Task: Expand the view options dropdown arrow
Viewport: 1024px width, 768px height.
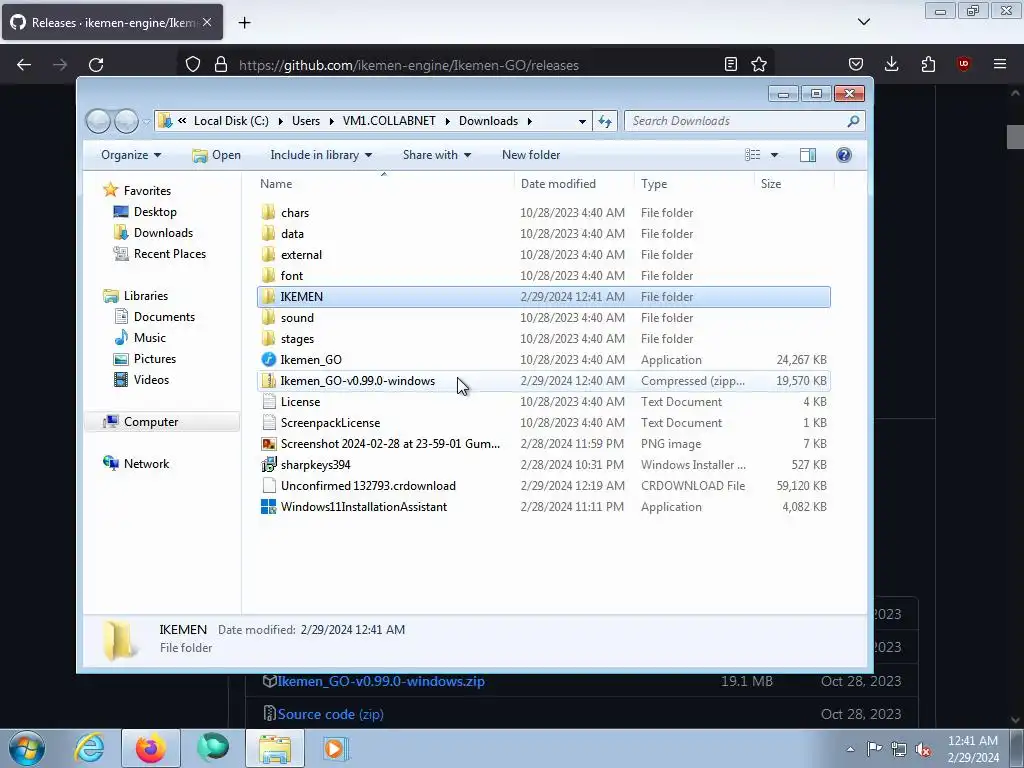Action: [775, 155]
